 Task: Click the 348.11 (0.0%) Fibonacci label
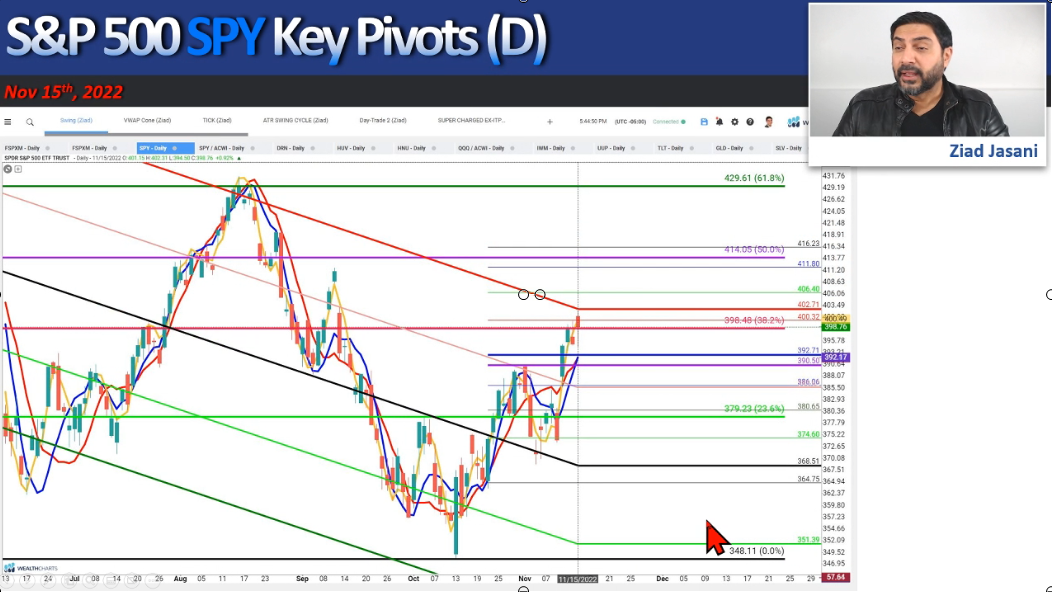coord(756,551)
